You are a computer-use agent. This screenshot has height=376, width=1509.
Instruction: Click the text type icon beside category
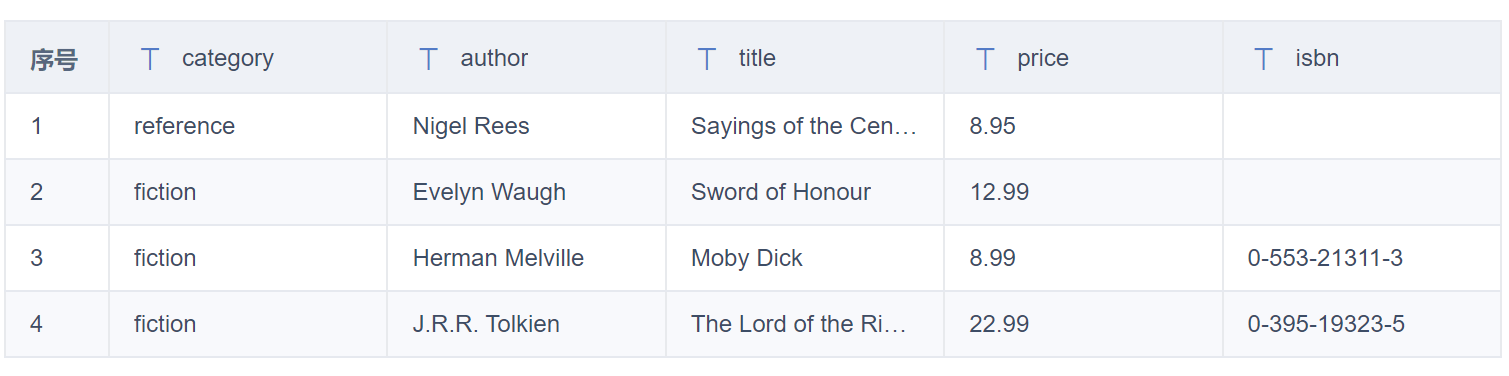pyautogui.click(x=150, y=59)
